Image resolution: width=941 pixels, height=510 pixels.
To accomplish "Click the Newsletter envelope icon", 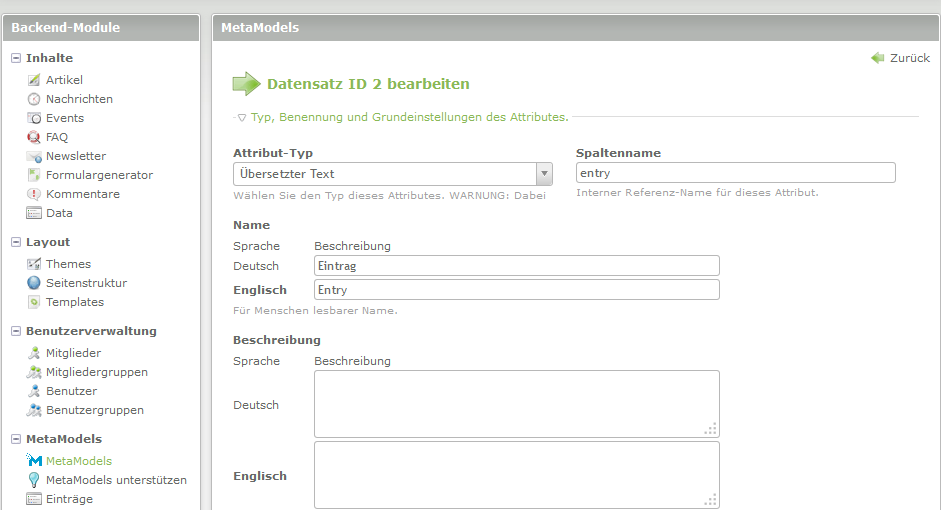I will pos(34,156).
